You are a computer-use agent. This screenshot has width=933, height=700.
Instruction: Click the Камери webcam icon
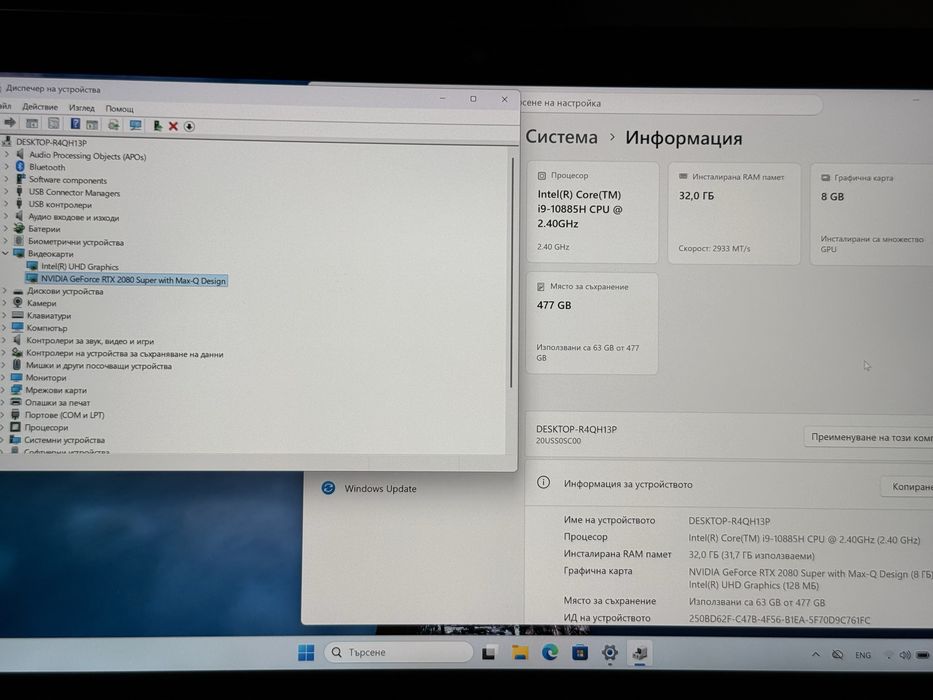point(18,303)
